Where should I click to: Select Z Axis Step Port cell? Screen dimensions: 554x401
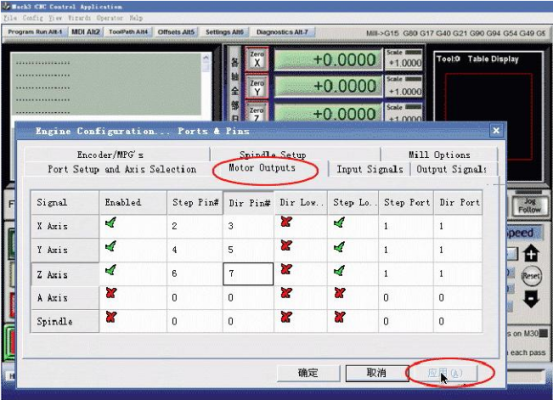[x=406, y=273]
